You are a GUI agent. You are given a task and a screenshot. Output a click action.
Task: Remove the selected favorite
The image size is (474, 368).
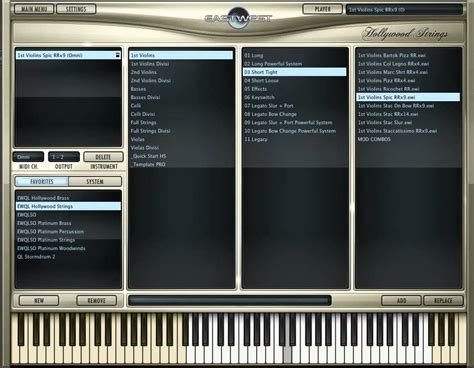[x=97, y=300]
